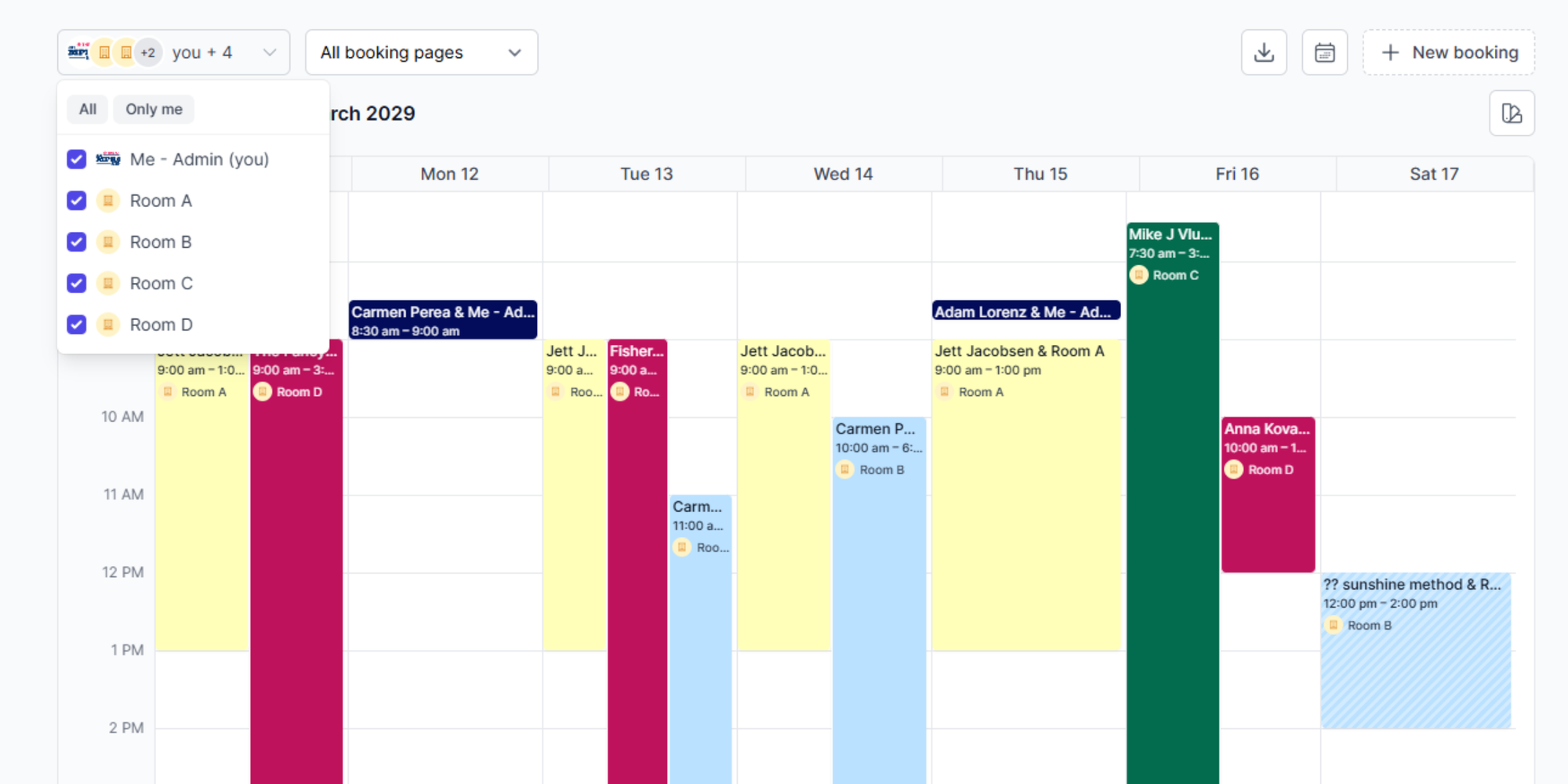This screenshot has height=784, width=1568.
Task: Select the All filter option
Action: click(87, 109)
